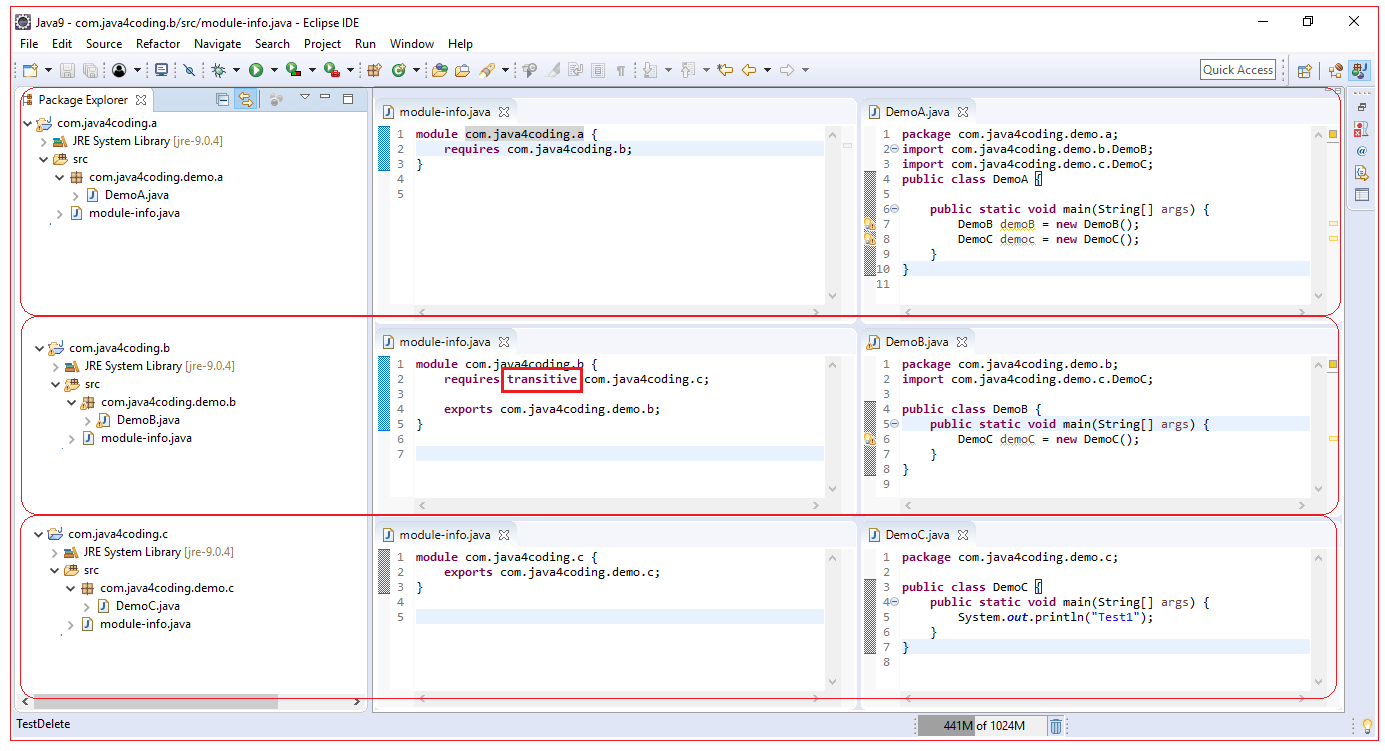The image size is (1385, 751).
Task: Toggle Link with Editor in Package Explorer
Action: 245,100
